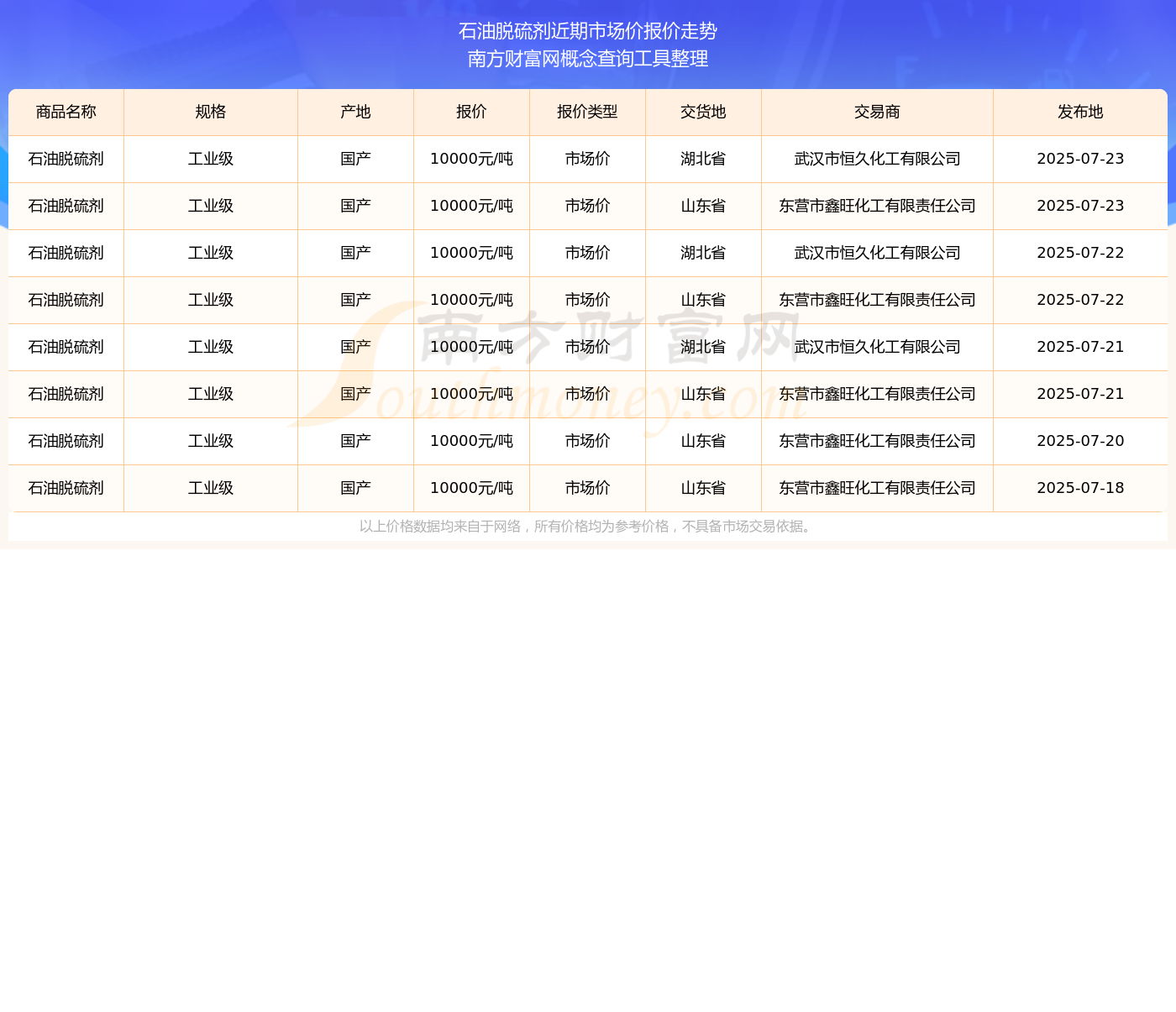The width and height of the screenshot is (1176, 1012).
Task: Click 山东省 in the 2025-07-20 row
Action: coord(704,441)
